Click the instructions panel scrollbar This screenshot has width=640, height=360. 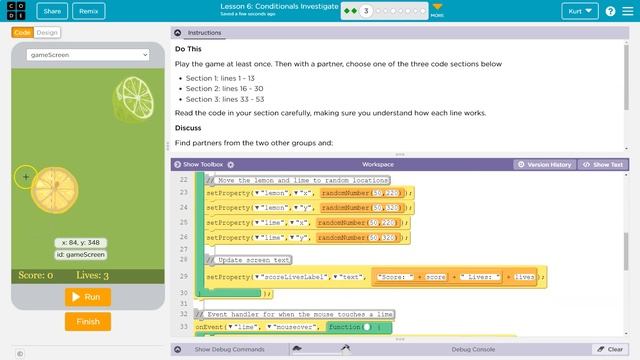coord(626,78)
